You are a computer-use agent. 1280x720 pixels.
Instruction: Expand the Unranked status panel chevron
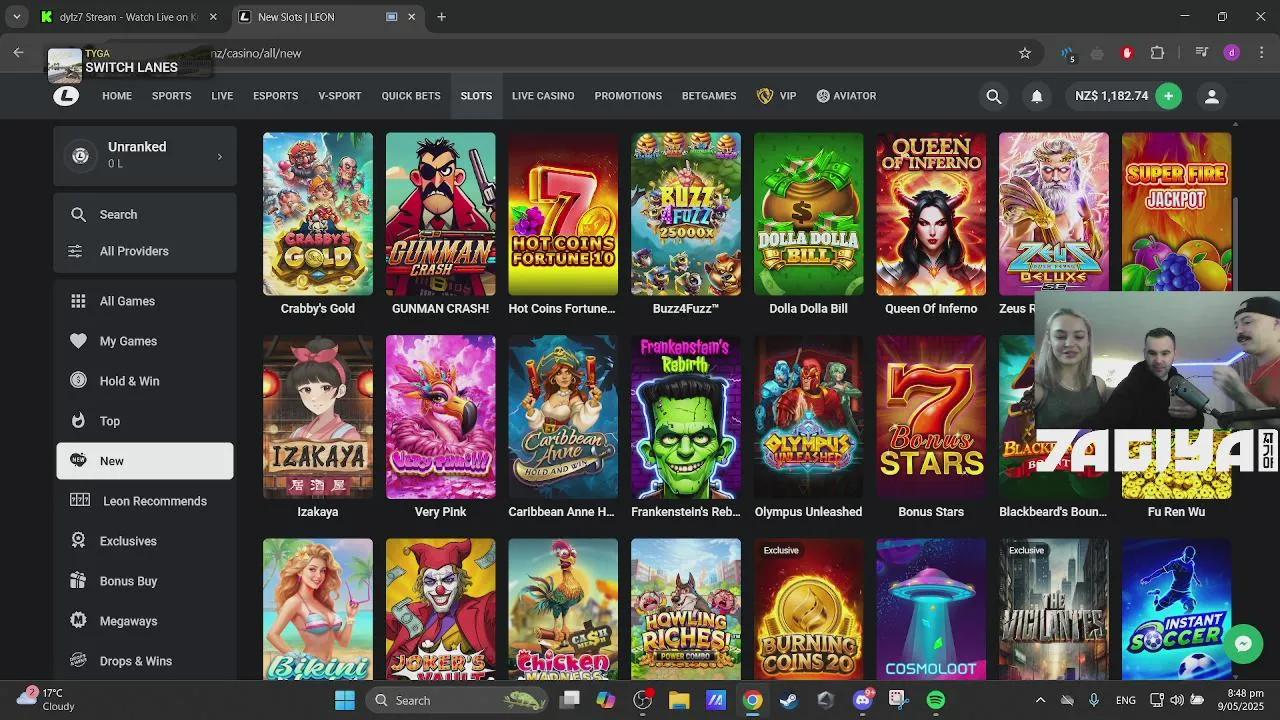pos(220,156)
